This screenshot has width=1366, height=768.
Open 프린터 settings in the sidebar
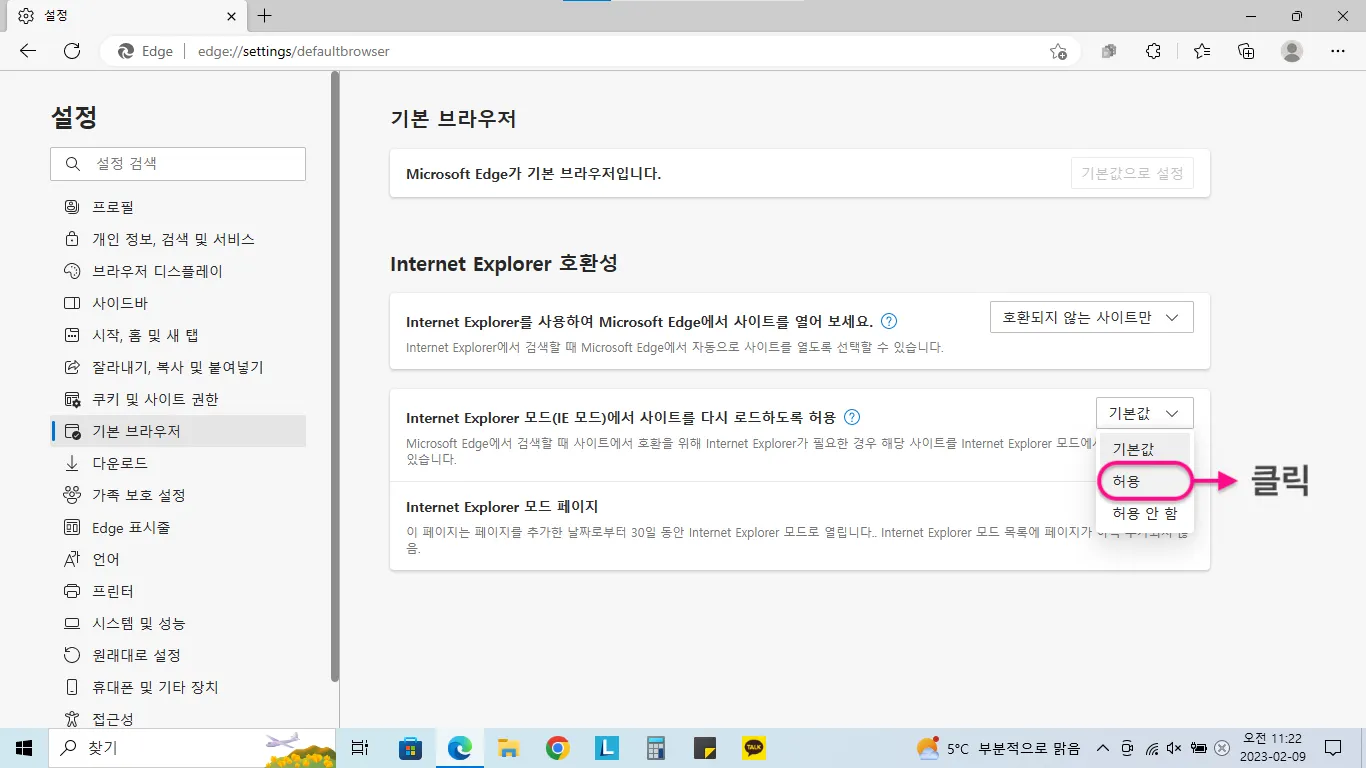178,591
